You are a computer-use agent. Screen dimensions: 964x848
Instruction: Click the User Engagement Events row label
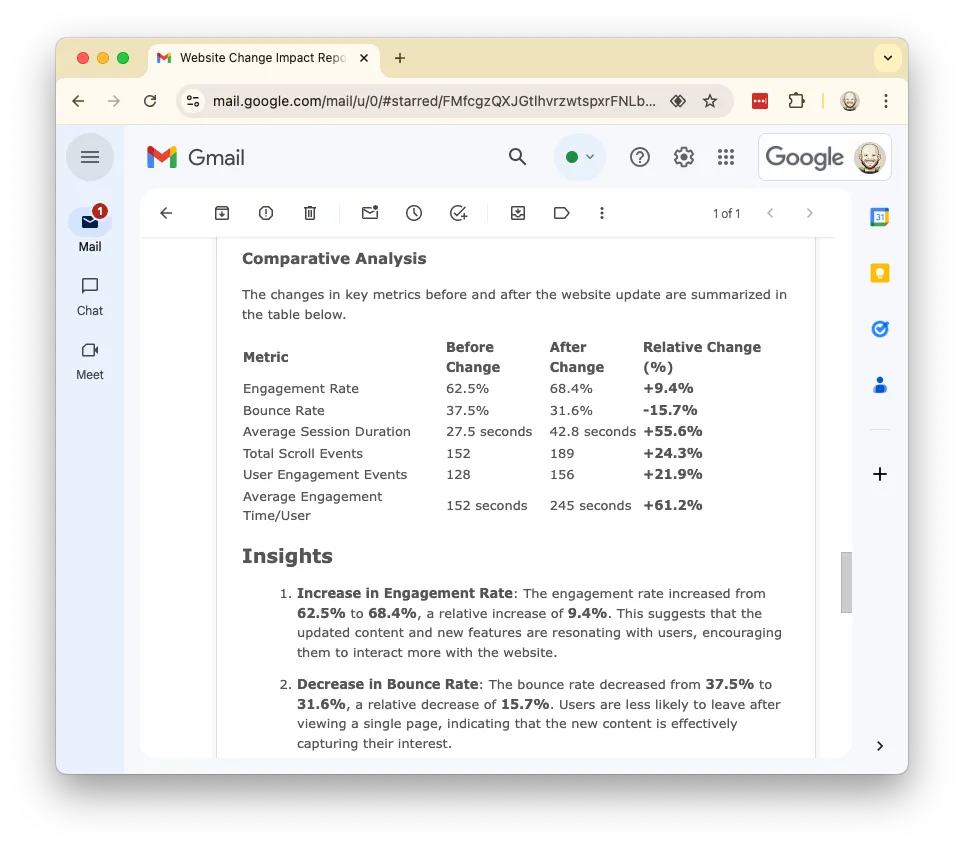tap(325, 475)
